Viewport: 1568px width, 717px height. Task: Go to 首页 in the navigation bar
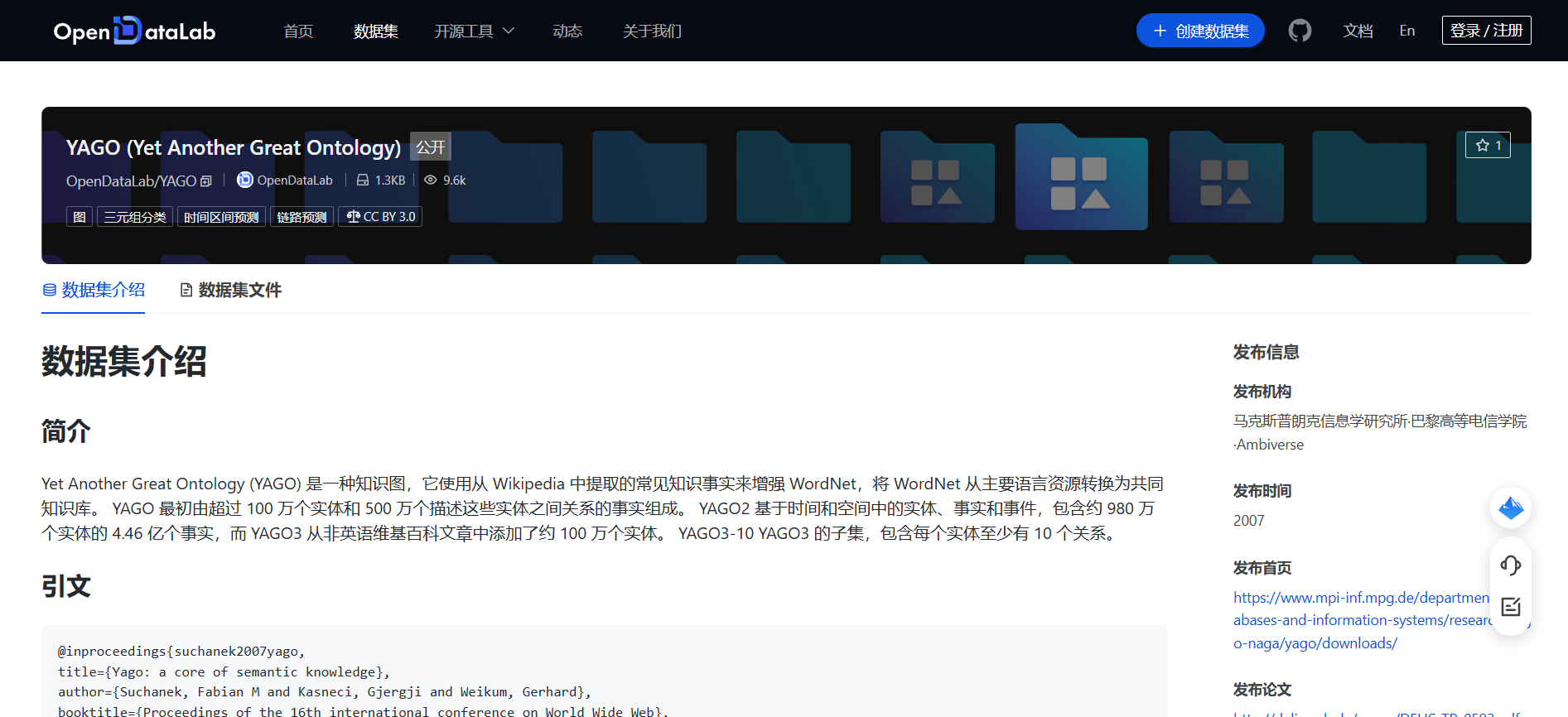[x=298, y=31]
